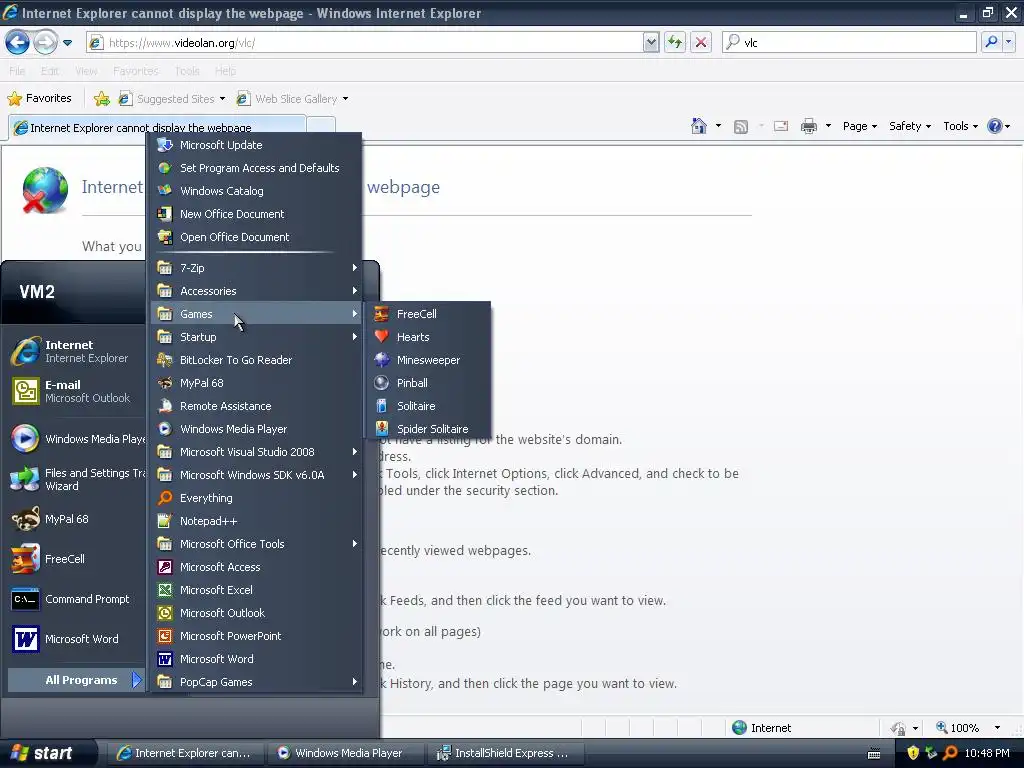Click the IE Home toolbar icon
The height and width of the screenshot is (768, 1024).
coord(699,126)
